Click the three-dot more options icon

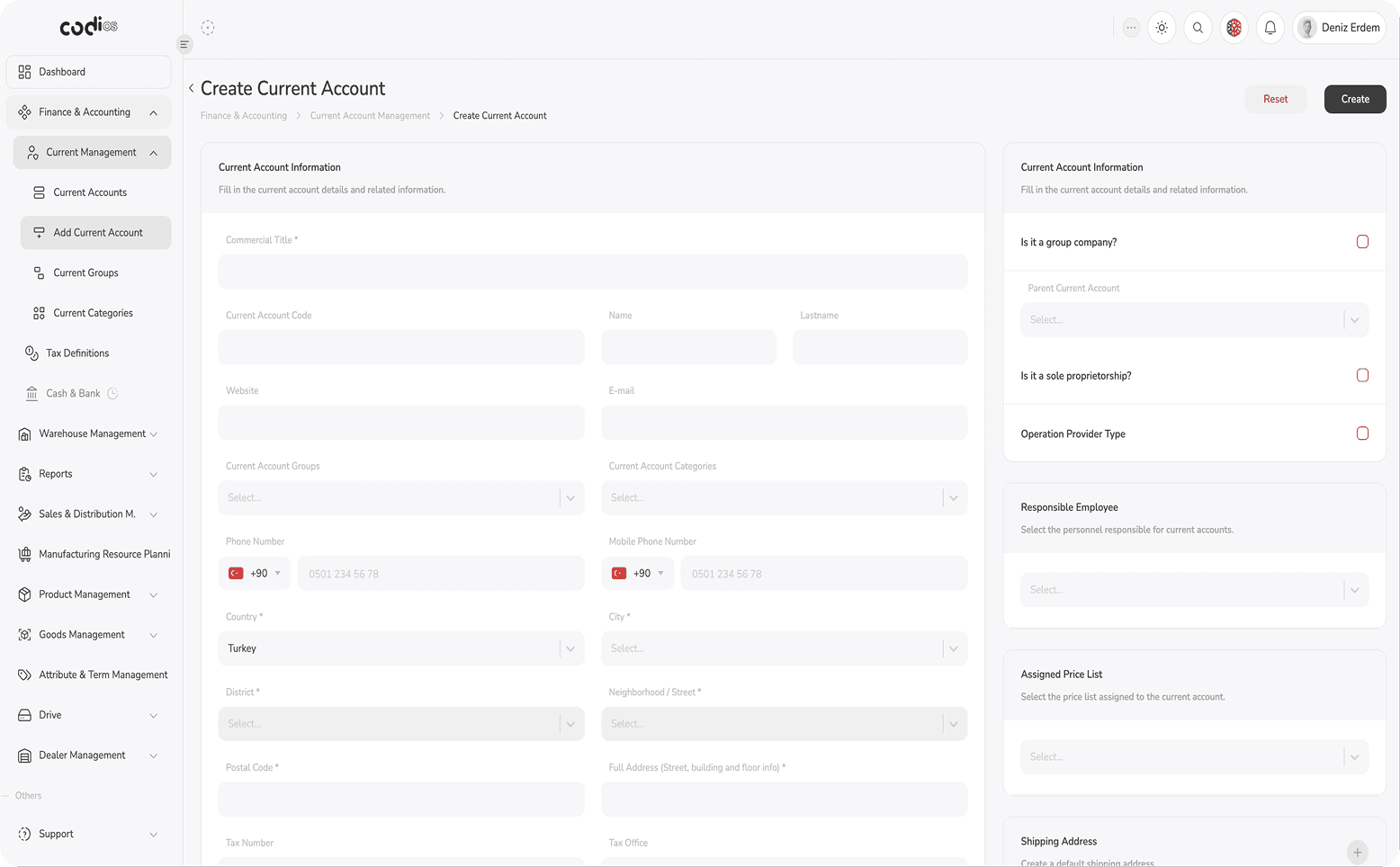coord(1131,28)
